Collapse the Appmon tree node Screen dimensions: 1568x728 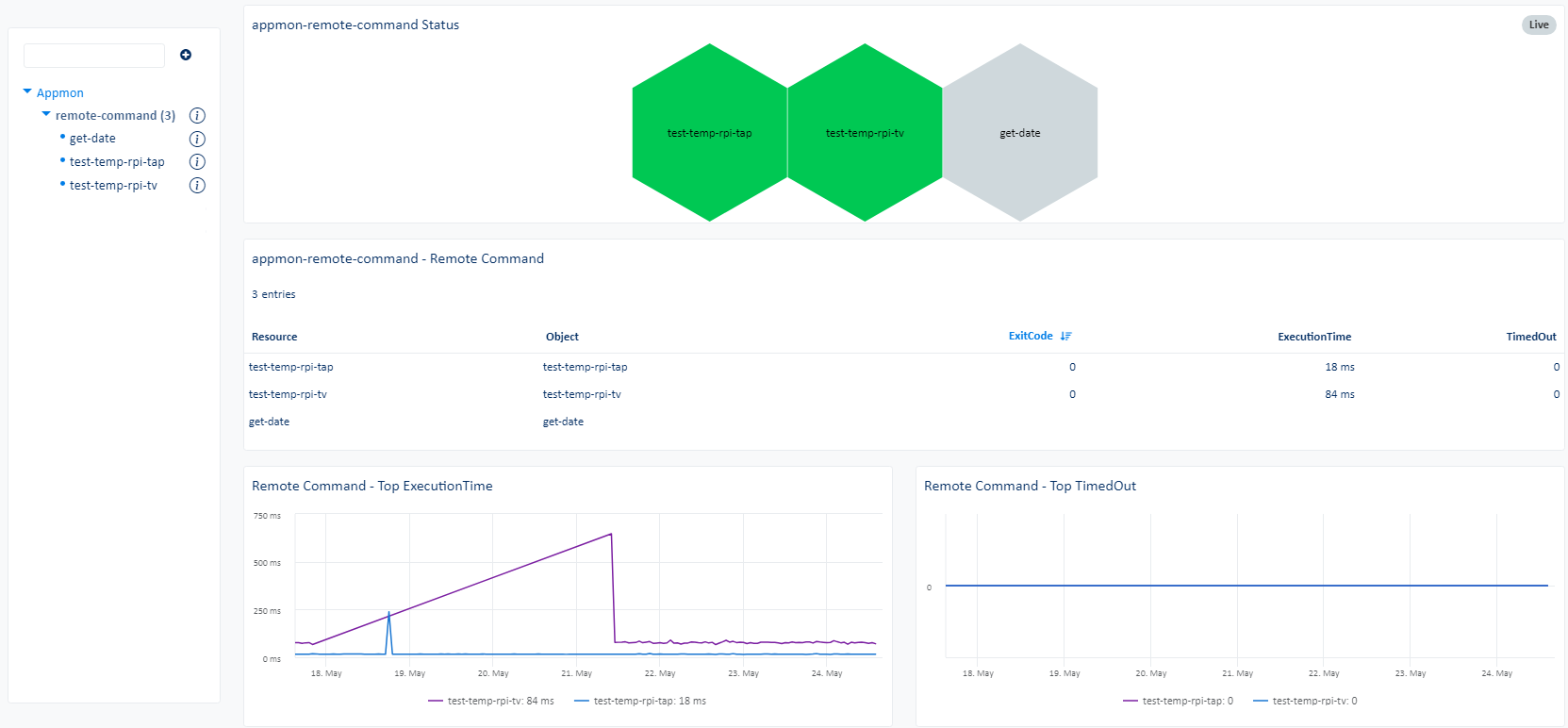pos(27,92)
